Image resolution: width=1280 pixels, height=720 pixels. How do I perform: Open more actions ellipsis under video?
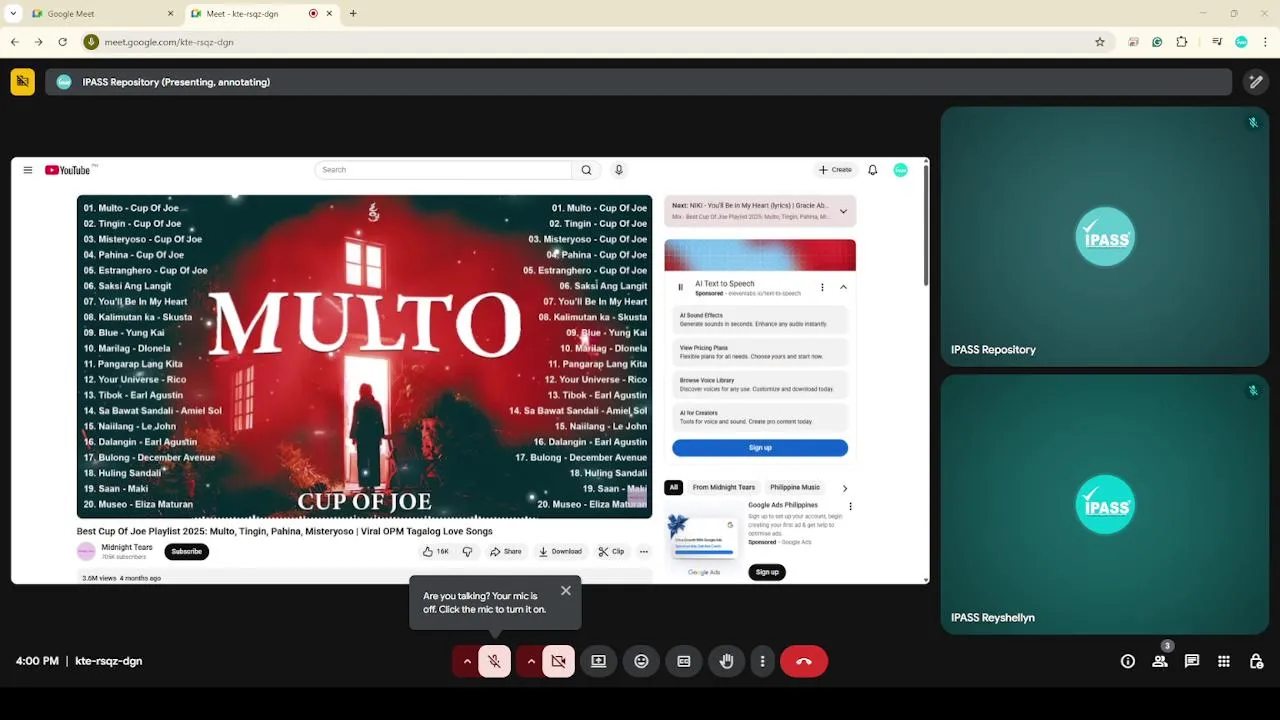tap(644, 551)
